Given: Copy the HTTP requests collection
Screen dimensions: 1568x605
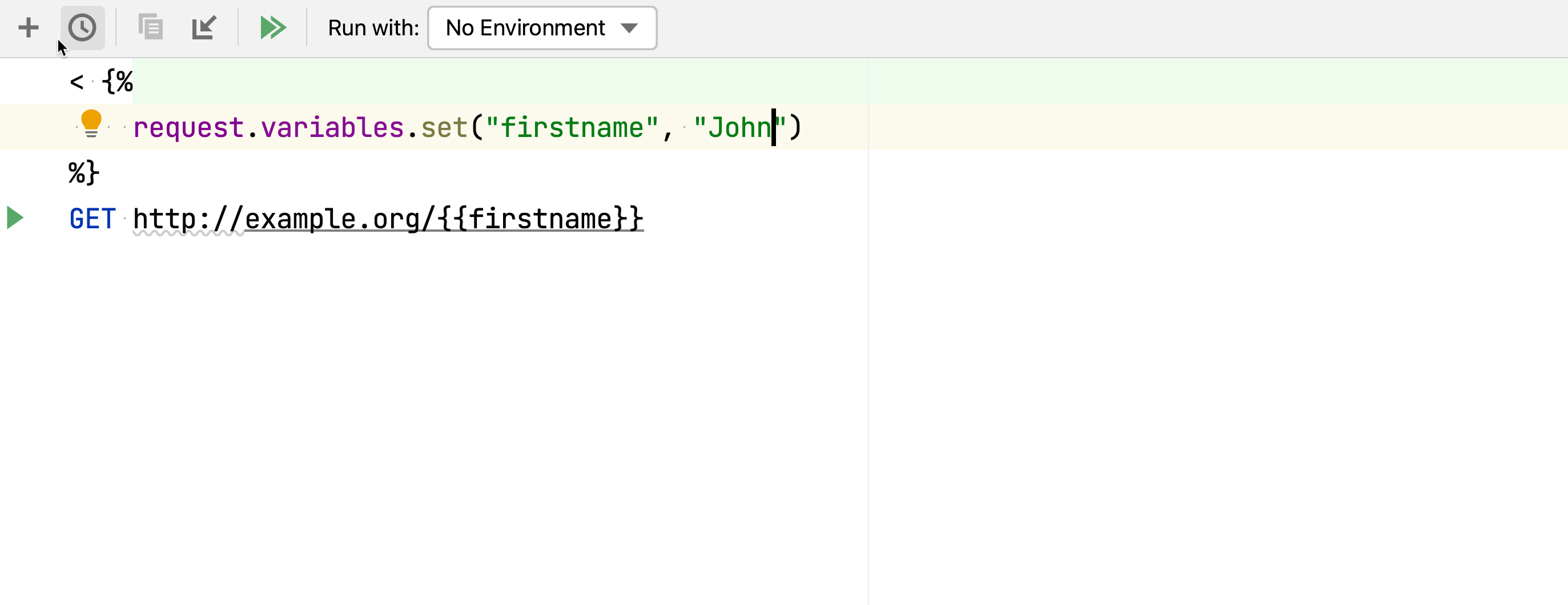Looking at the screenshot, I should [x=150, y=27].
